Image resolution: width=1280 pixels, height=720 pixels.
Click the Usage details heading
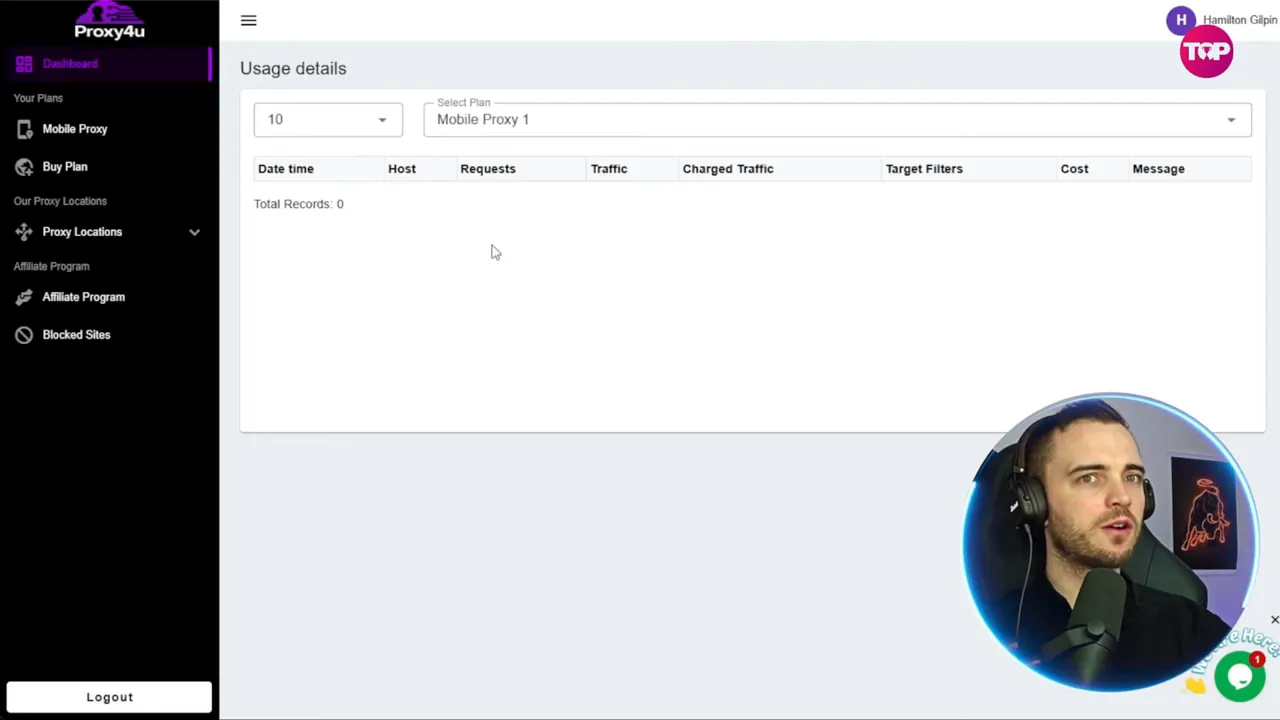pos(293,68)
